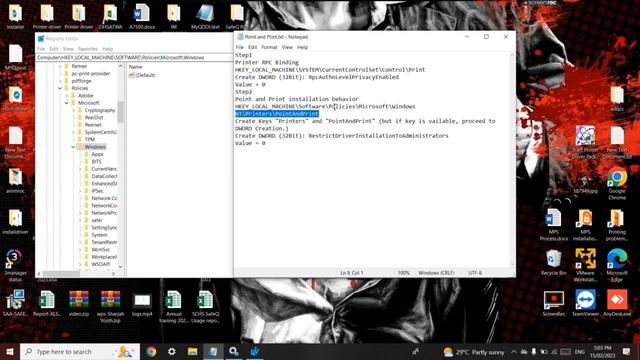The image size is (640, 360).
Task: Open the ammroc desktop icon
Action: pos(16,181)
